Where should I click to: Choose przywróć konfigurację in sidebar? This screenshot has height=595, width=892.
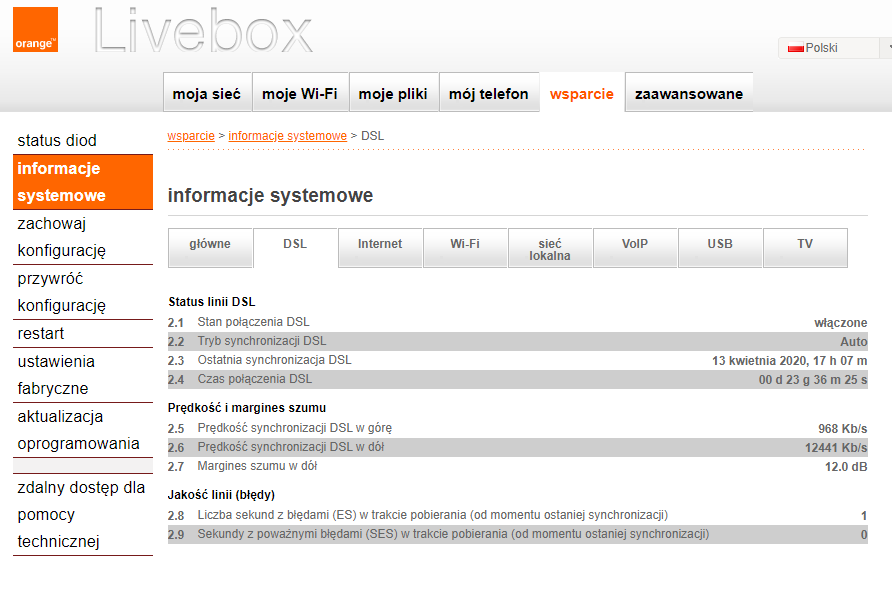click(x=61, y=292)
